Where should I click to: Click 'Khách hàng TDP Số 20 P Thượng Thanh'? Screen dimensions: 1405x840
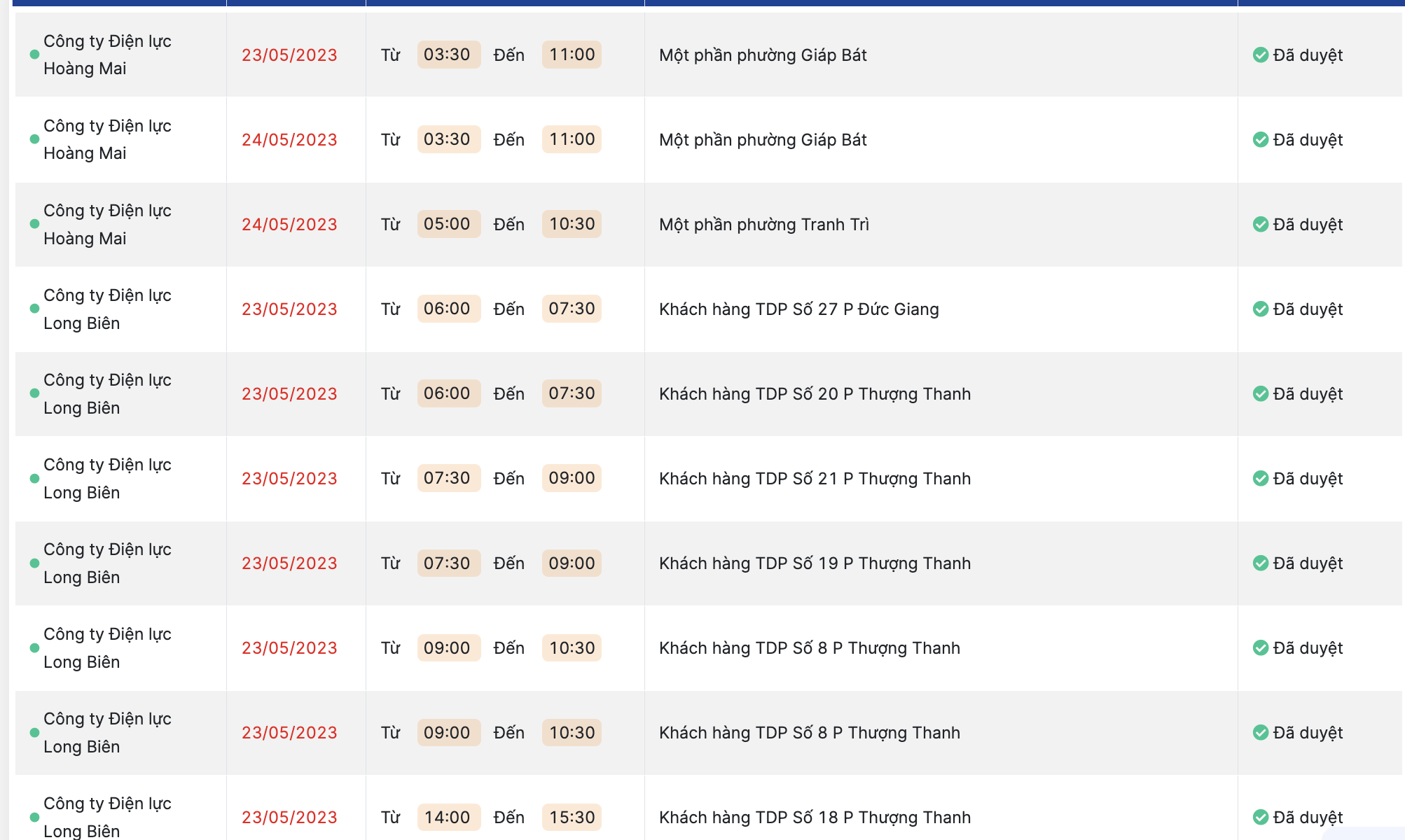click(815, 394)
